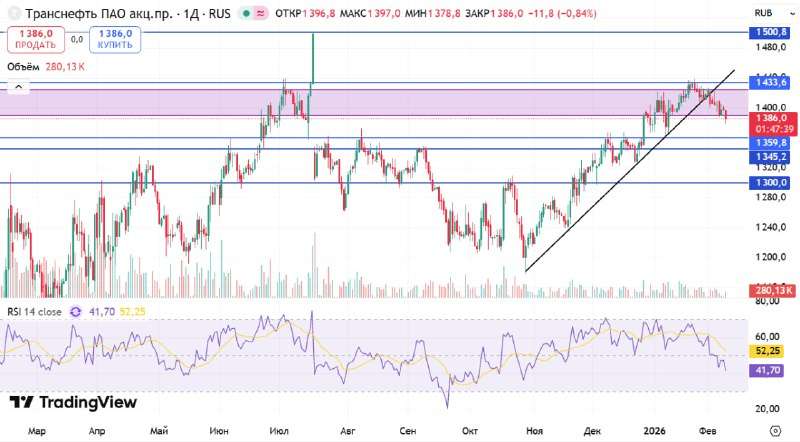Click the 1 480,0 price scale tick
The width and height of the screenshot is (800, 442).
770,47
